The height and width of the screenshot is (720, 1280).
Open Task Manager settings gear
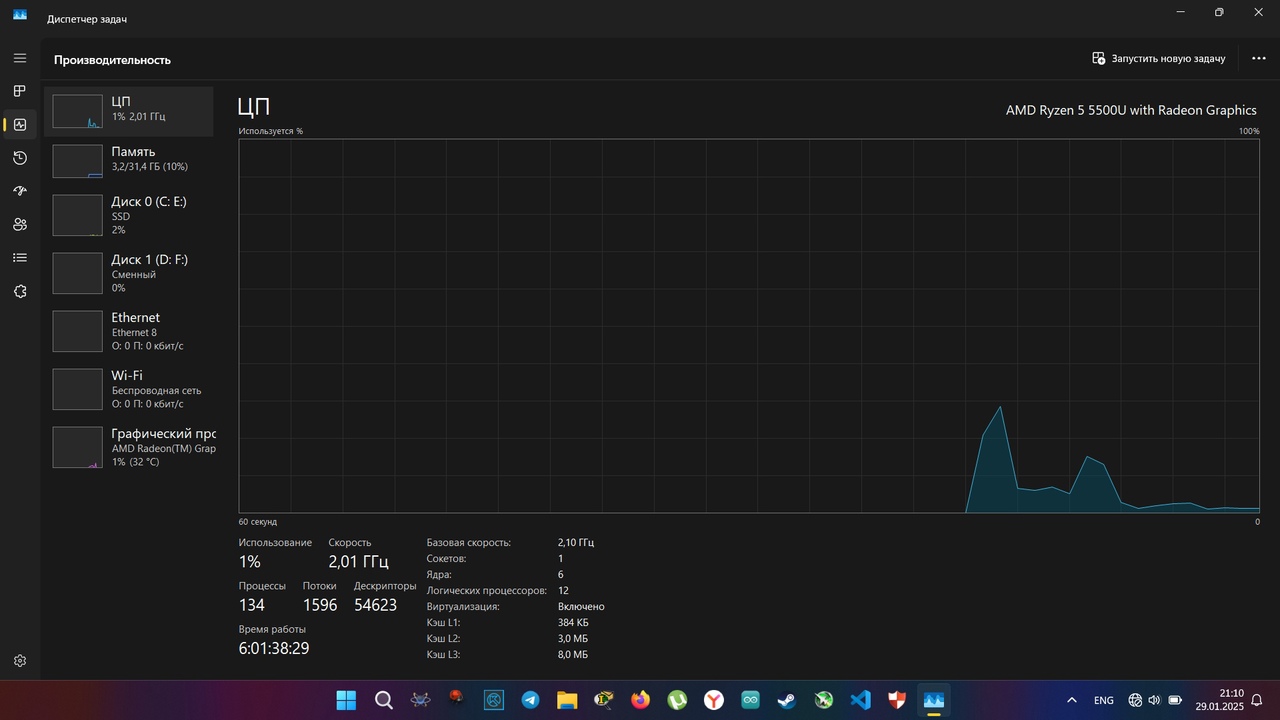pyautogui.click(x=20, y=661)
